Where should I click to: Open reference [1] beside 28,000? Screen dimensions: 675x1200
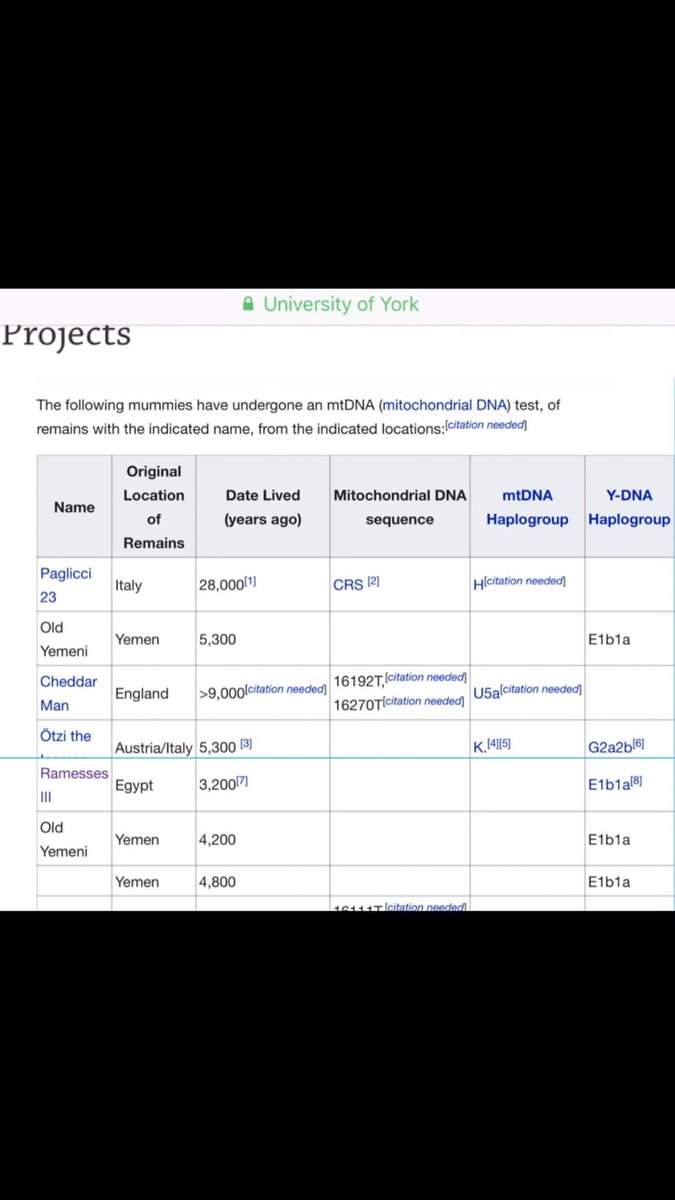pyautogui.click(x=250, y=583)
